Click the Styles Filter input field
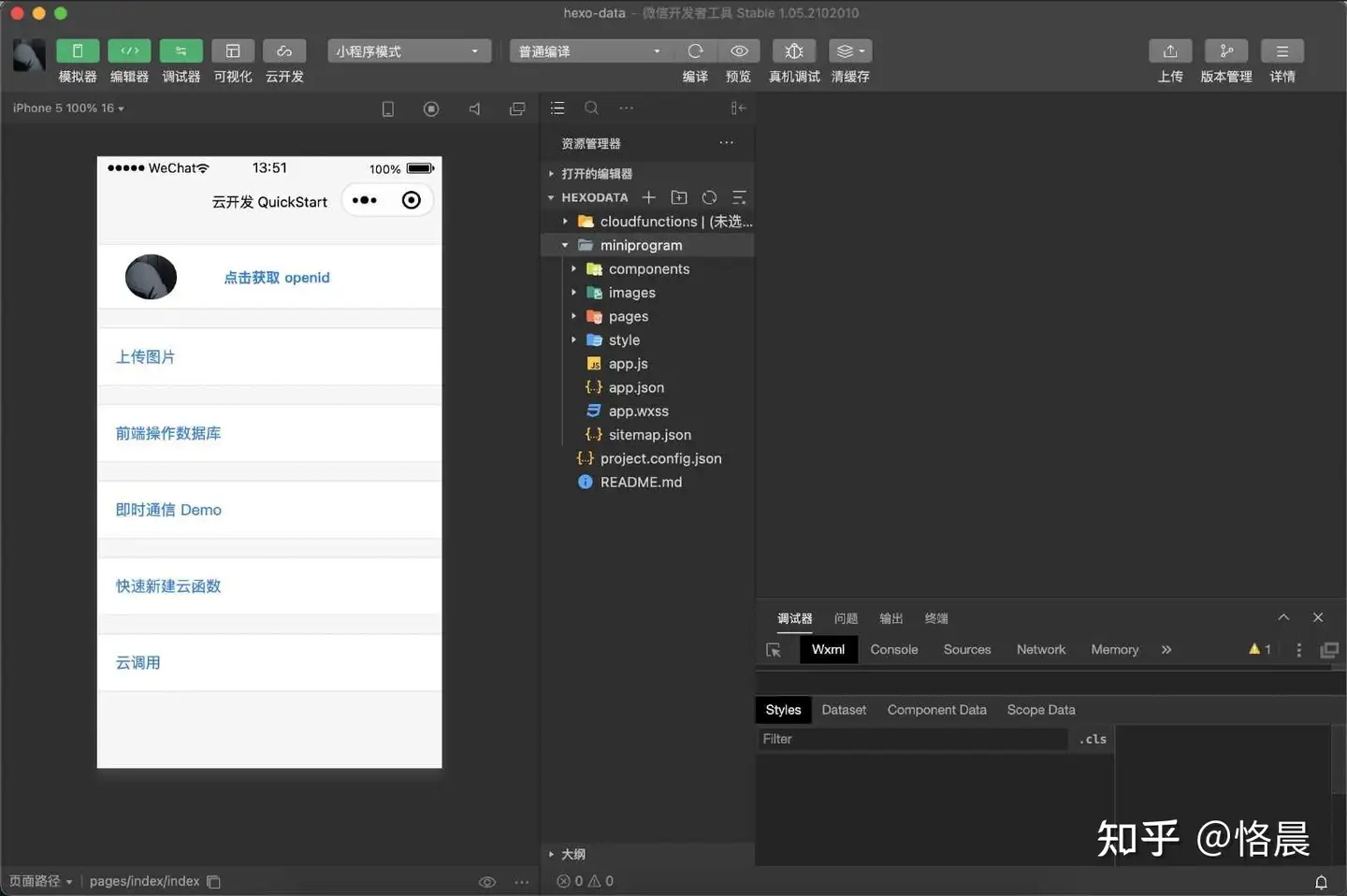 point(912,739)
